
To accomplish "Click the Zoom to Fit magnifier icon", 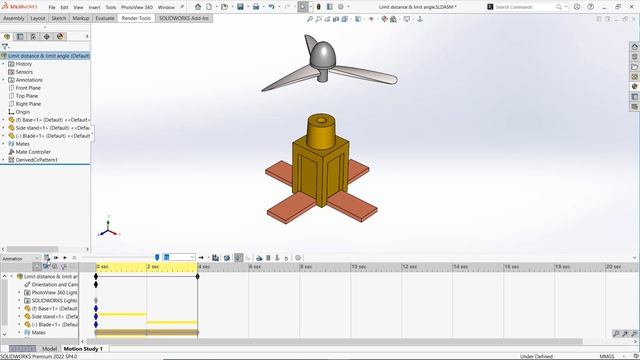I will click(310, 19).
